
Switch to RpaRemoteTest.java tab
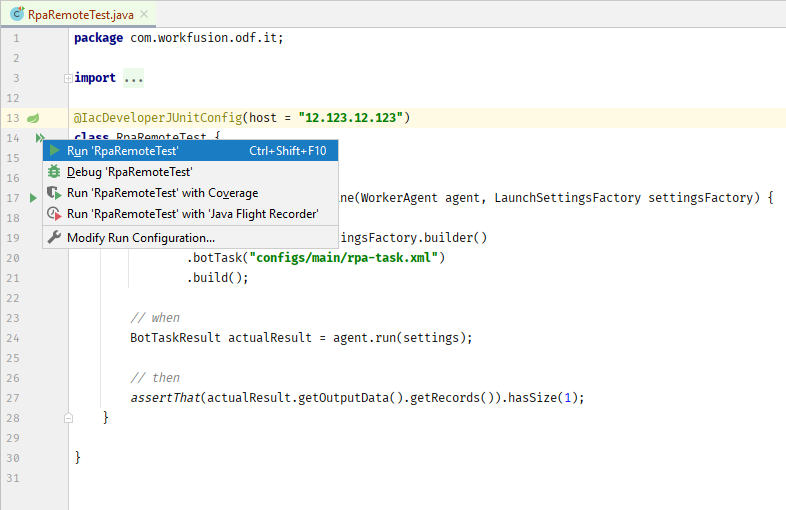coord(80,15)
